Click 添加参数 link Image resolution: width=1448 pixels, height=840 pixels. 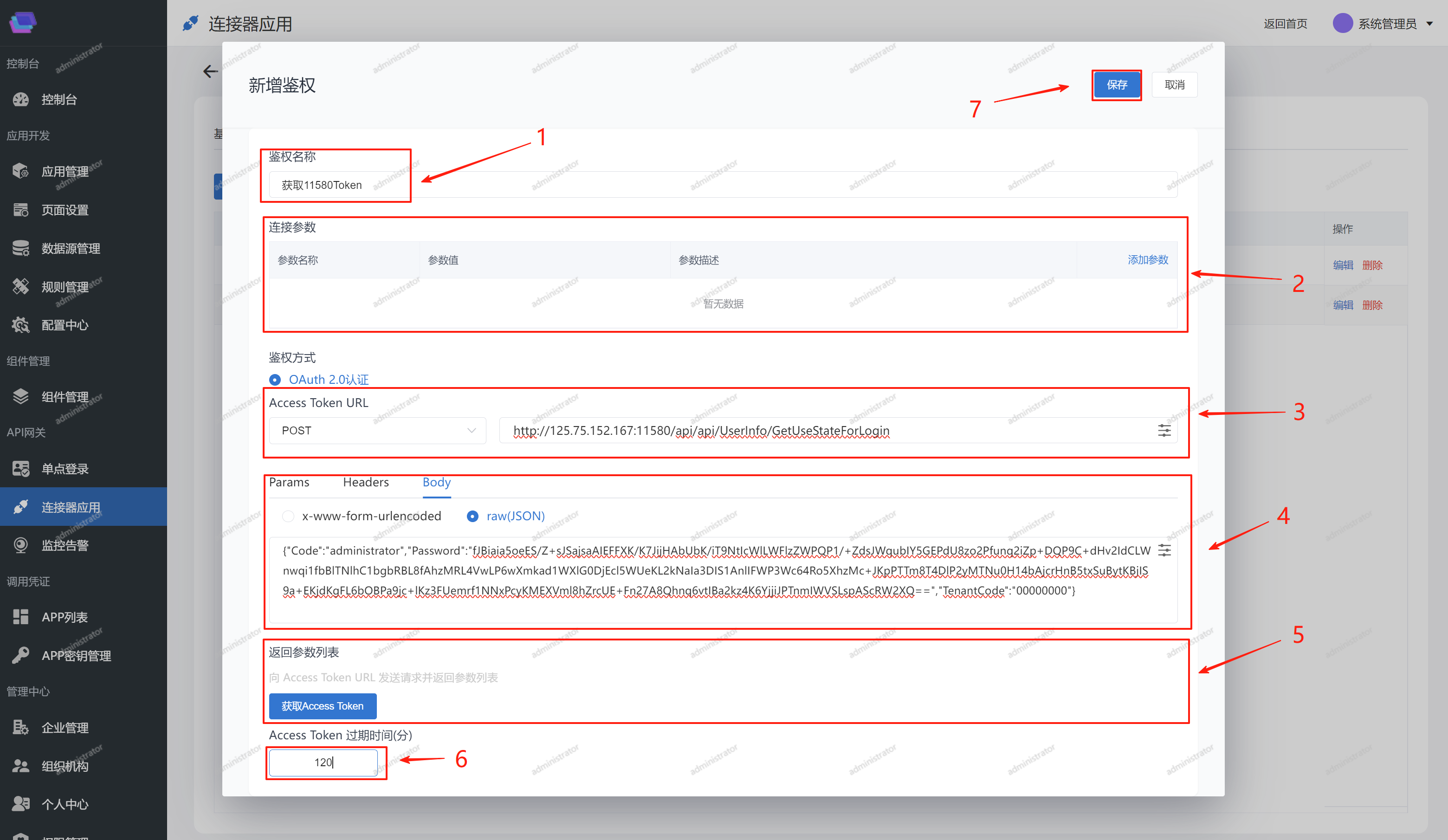point(1147,260)
